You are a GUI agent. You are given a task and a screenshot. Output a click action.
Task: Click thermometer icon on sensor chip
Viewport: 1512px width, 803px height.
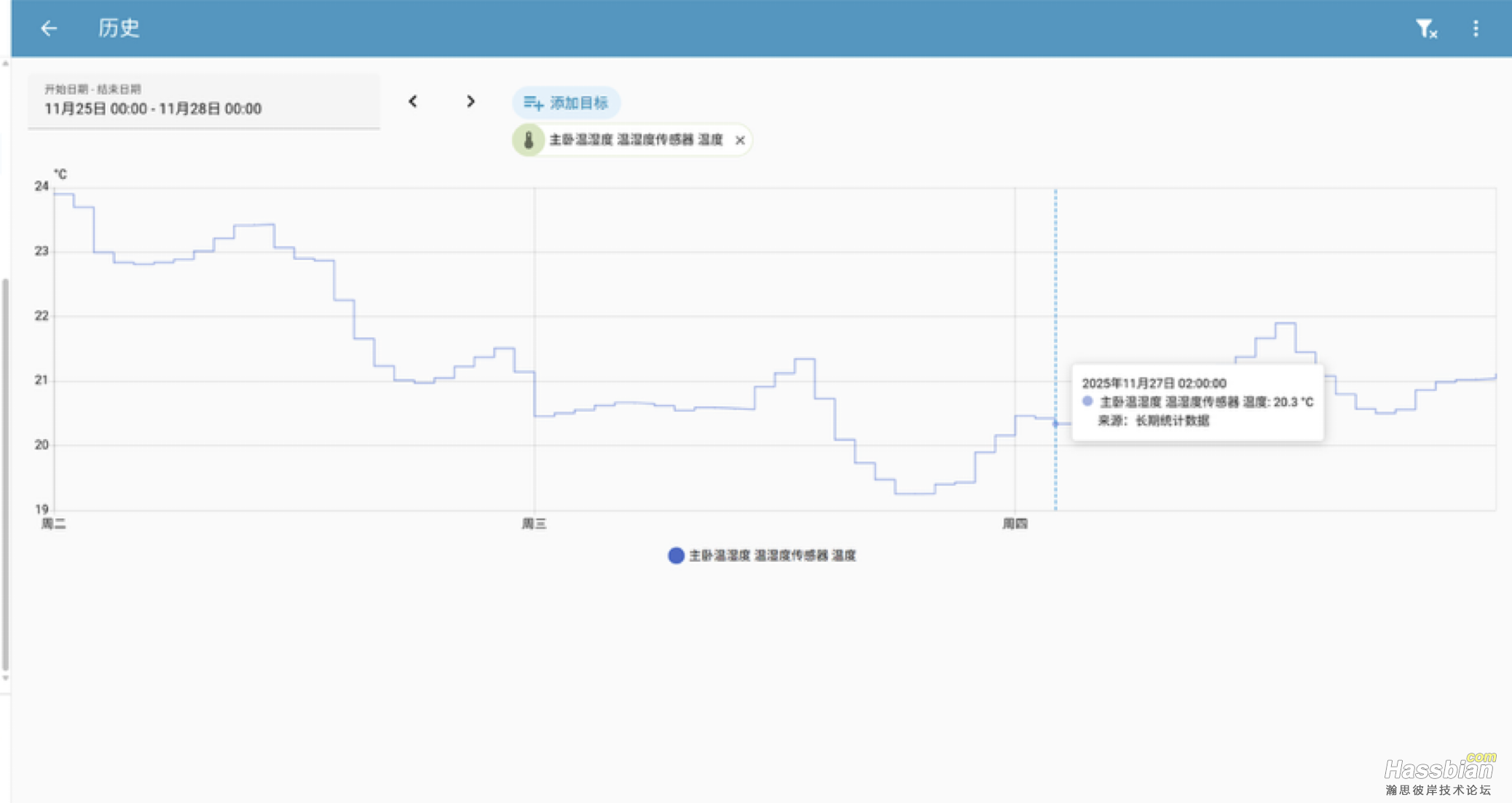coord(529,140)
